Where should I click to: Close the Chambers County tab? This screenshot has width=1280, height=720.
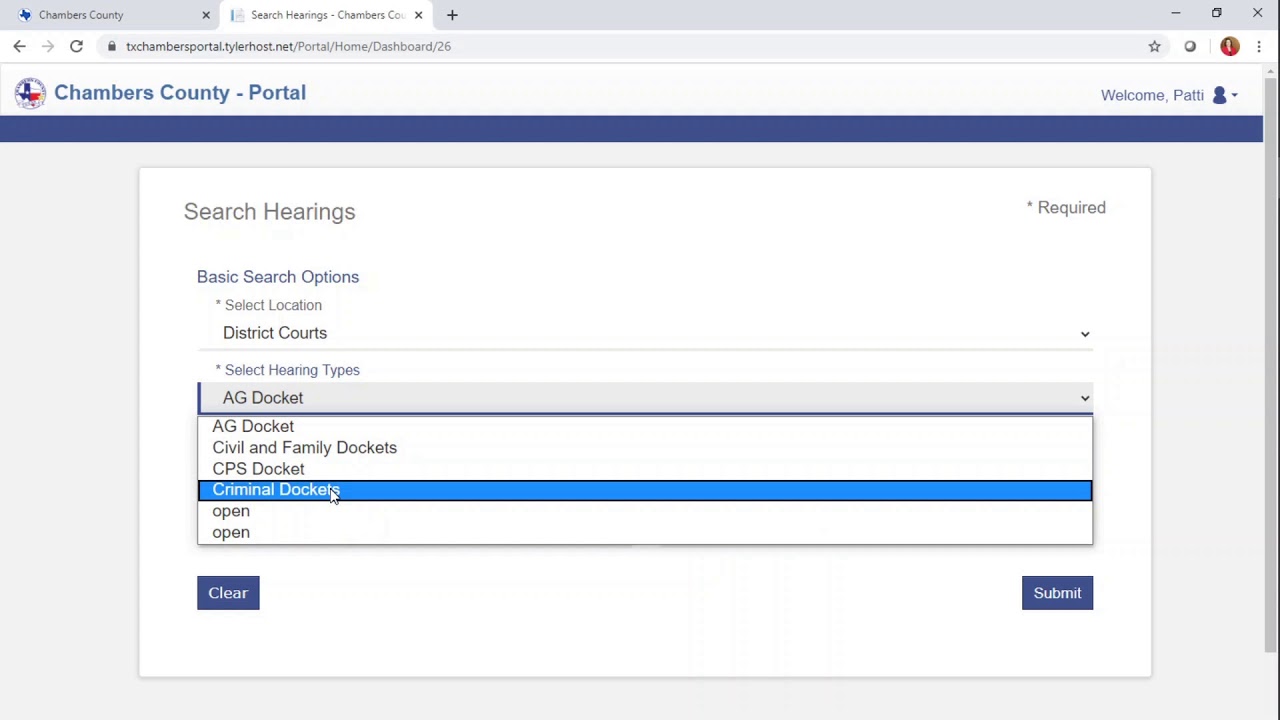(206, 15)
